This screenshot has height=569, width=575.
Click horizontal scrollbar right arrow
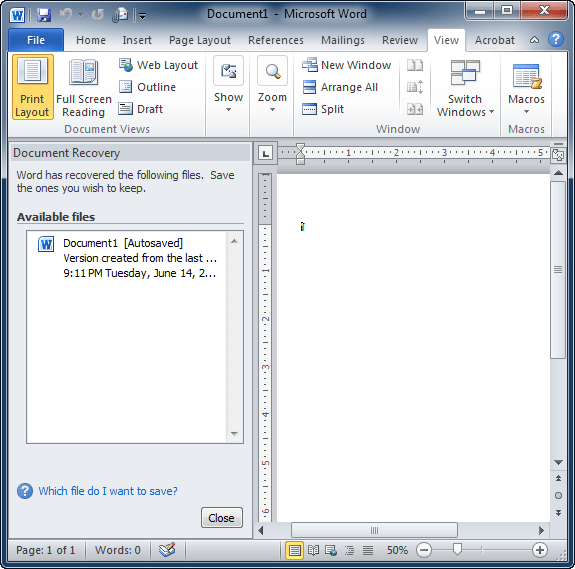click(541, 530)
